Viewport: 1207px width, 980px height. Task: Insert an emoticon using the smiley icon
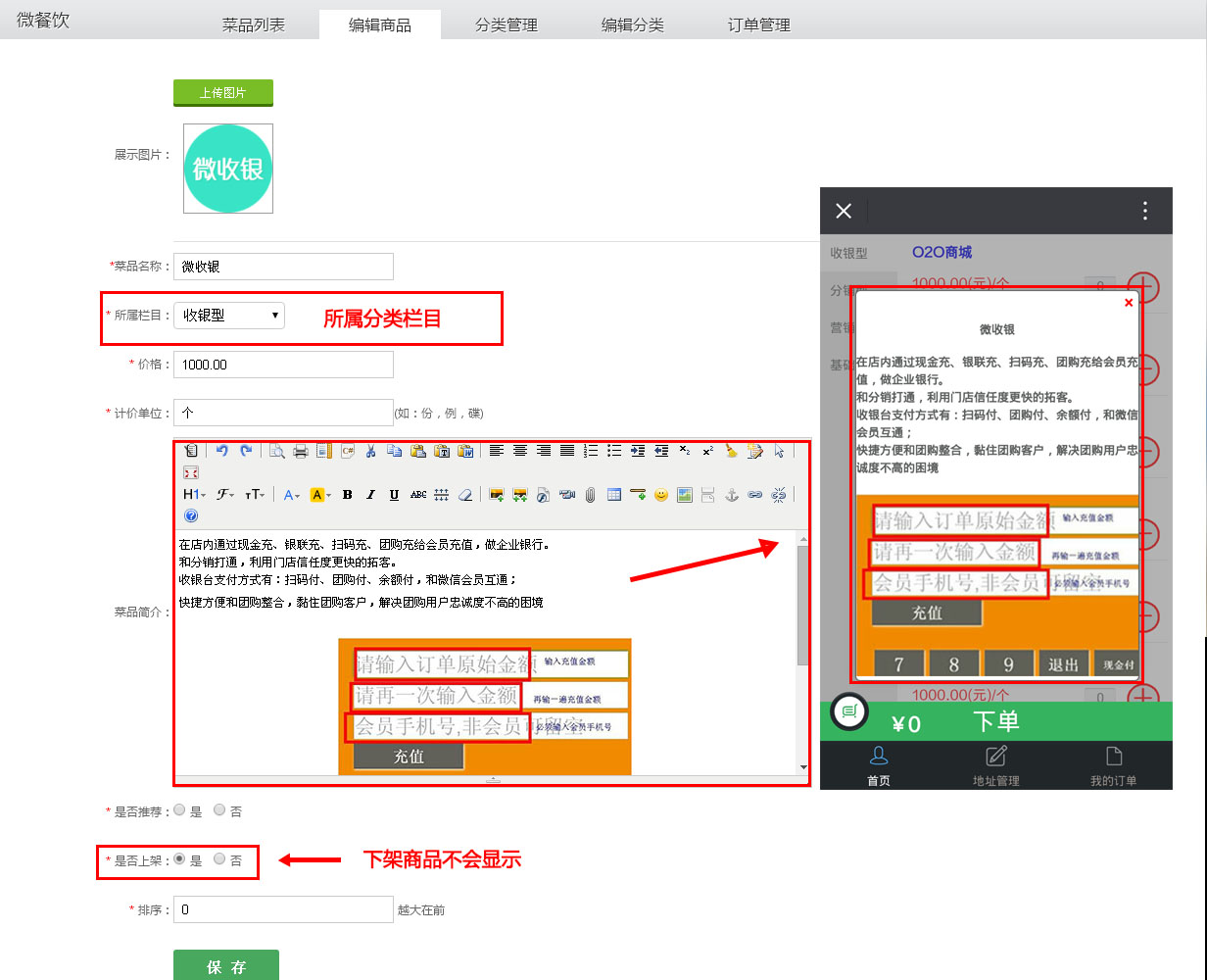pos(661,495)
